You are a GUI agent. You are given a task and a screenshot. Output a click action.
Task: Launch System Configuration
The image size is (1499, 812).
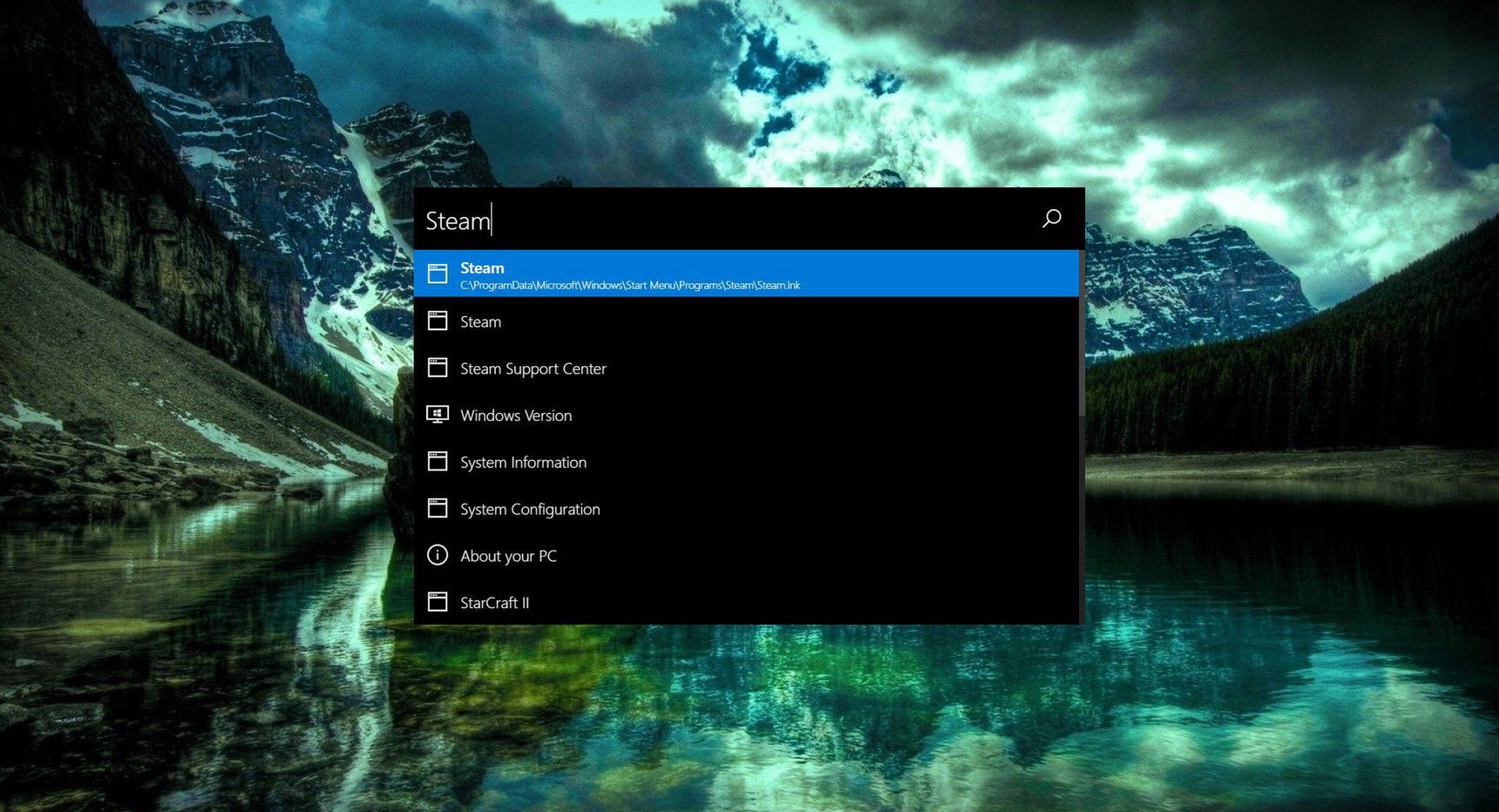[746, 510]
